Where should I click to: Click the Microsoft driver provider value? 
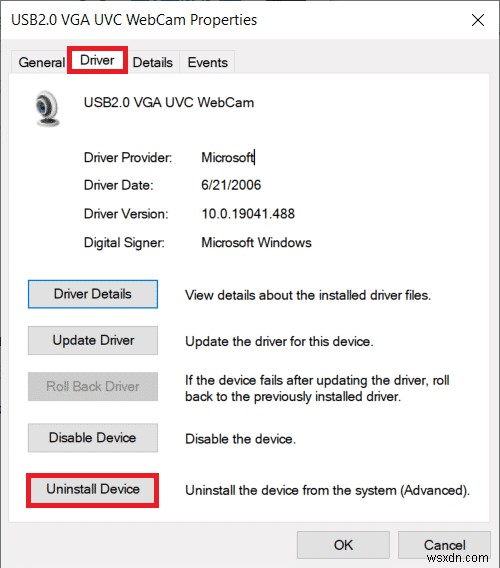(x=228, y=157)
